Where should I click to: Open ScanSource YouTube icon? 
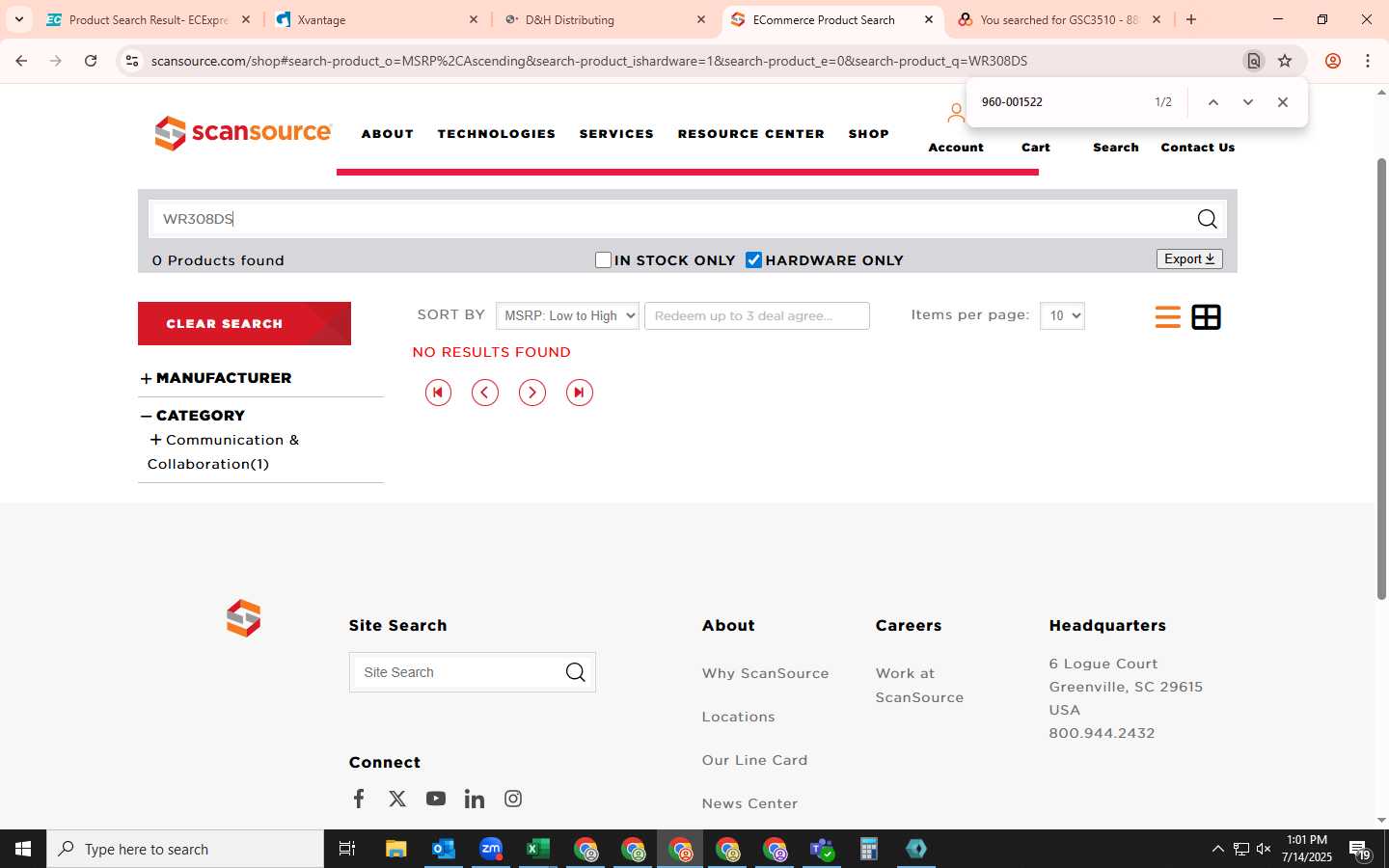click(436, 799)
